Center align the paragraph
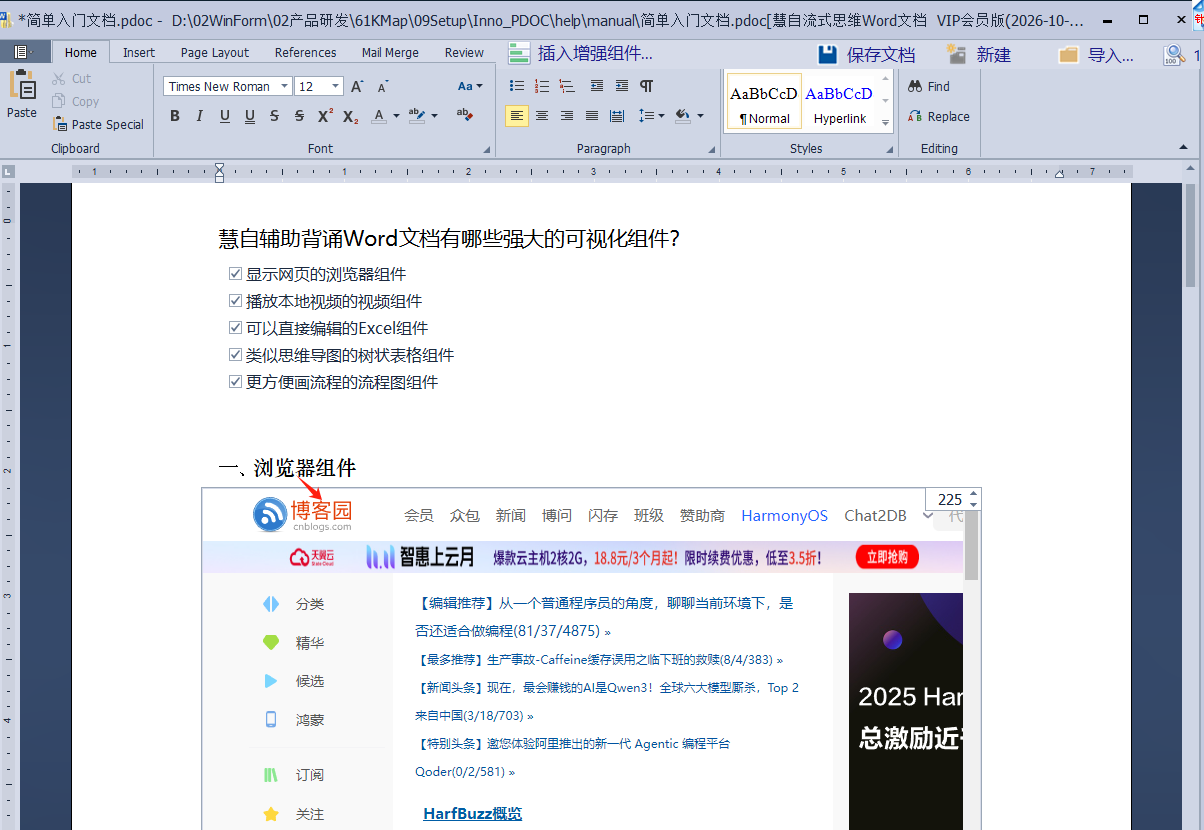The width and height of the screenshot is (1204, 830). (542, 116)
